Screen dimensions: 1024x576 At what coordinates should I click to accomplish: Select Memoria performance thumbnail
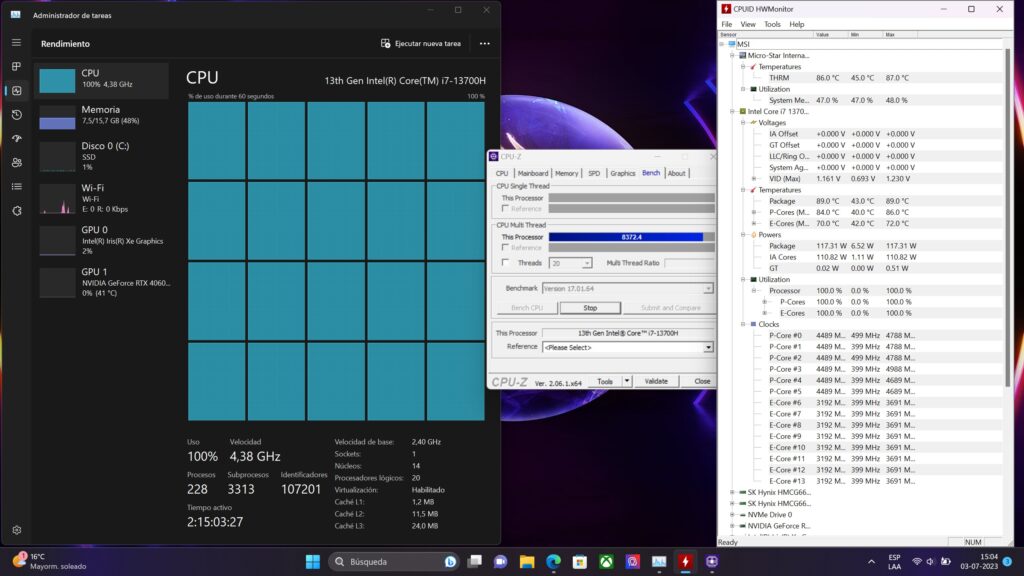coord(101,116)
